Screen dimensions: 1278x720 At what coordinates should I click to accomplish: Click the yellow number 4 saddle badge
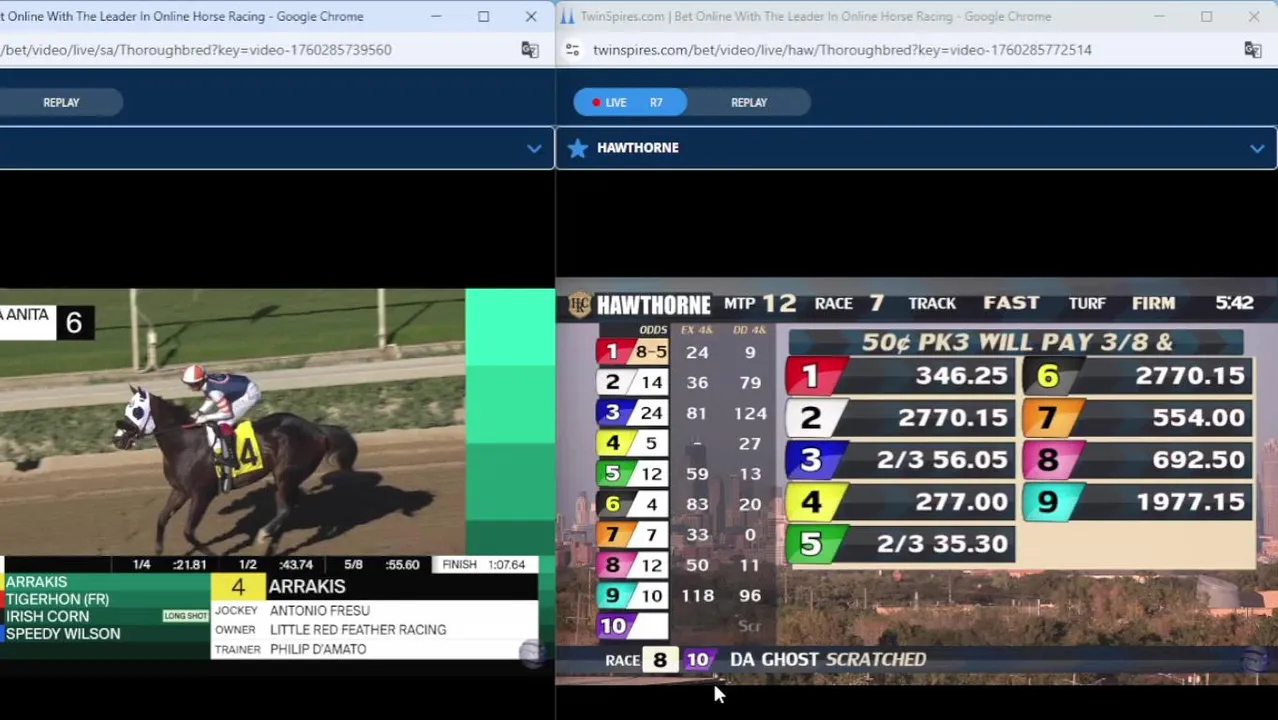[x=238, y=587]
